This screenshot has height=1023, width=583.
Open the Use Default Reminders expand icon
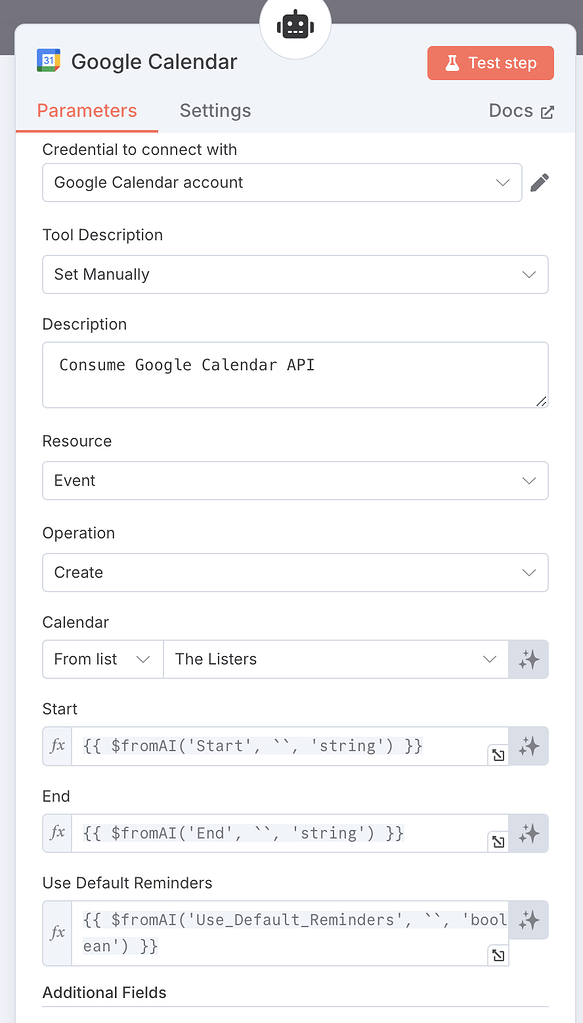click(498, 955)
